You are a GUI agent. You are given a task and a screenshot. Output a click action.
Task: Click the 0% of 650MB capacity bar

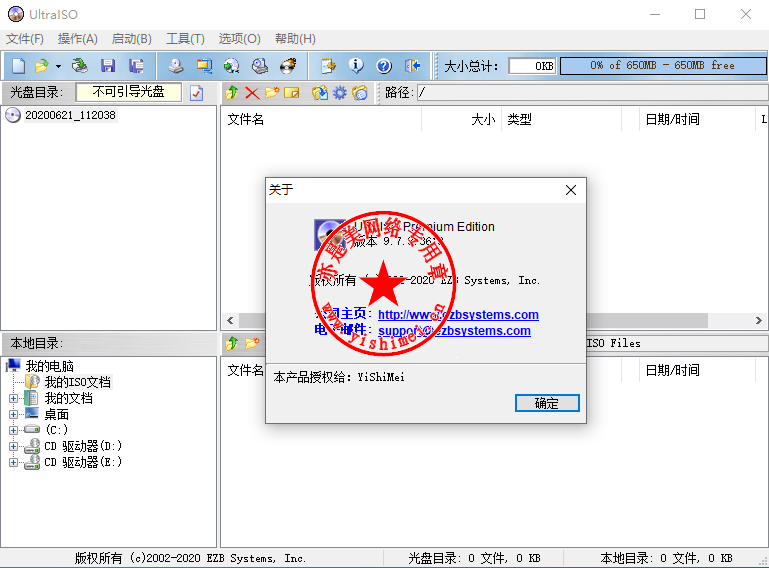click(x=663, y=66)
